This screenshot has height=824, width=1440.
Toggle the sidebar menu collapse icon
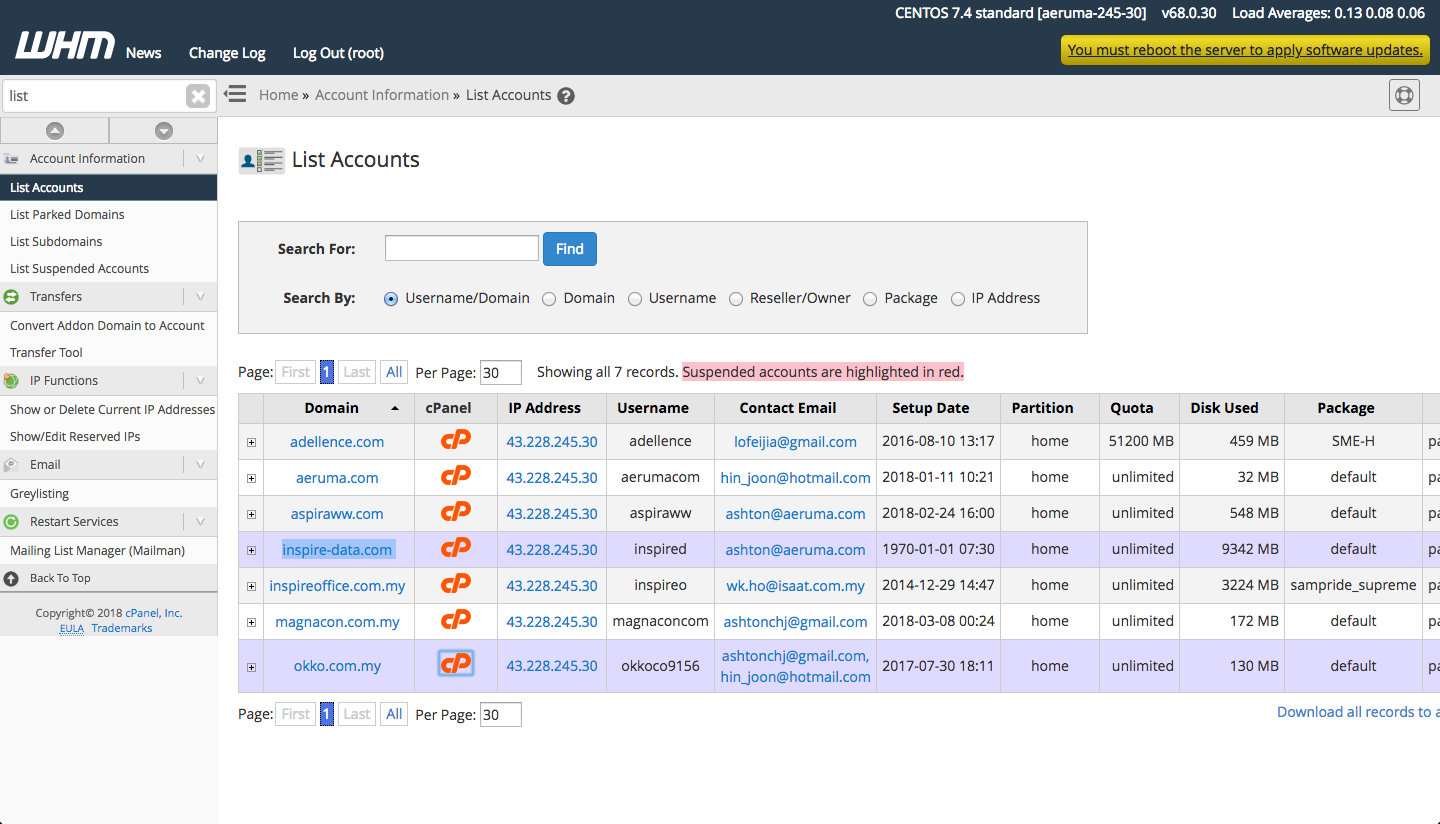235,94
